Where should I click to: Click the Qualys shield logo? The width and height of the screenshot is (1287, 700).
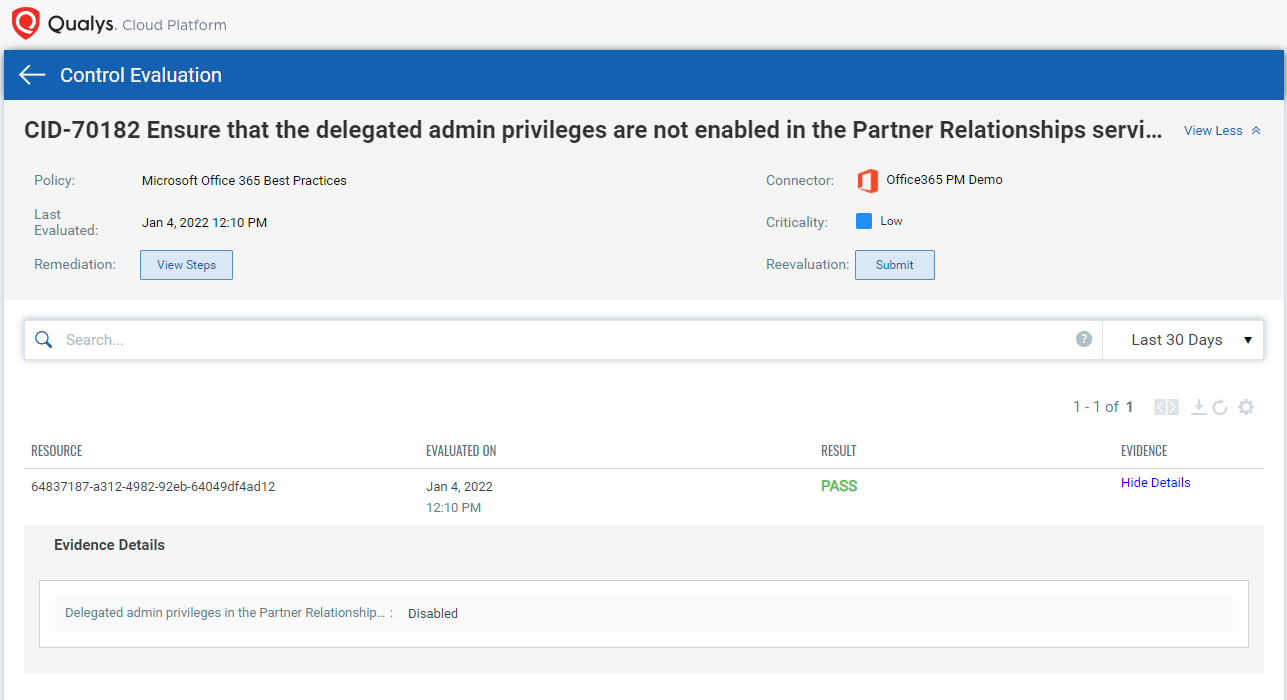click(x=26, y=23)
